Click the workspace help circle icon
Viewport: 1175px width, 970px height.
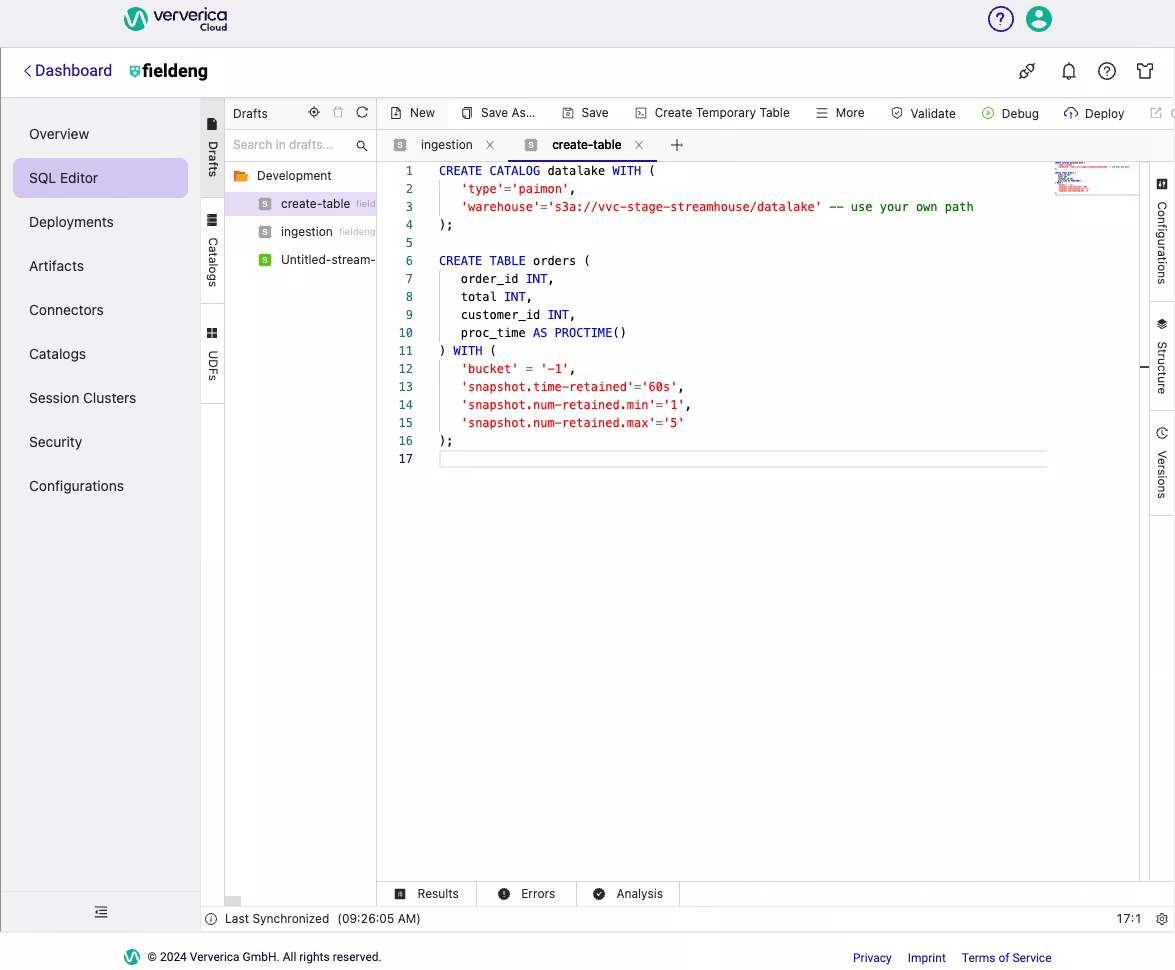point(1107,71)
